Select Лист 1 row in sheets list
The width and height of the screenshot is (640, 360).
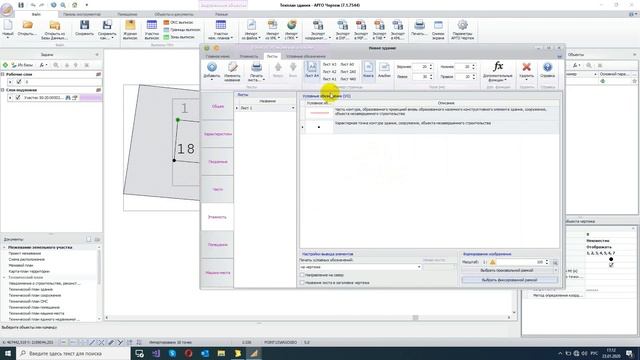tap(264, 108)
